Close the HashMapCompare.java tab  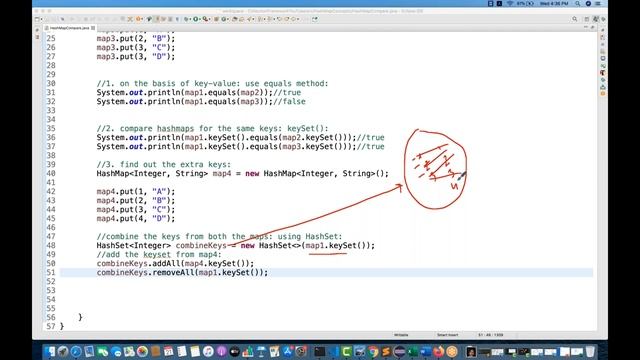coord(93,28)
